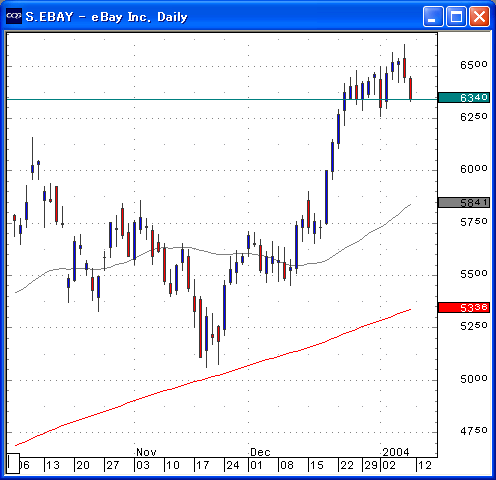The height and width of the screenshot is (480, 496).
Task: Click the time axis scroll box at far left
Action: point(13,463)
